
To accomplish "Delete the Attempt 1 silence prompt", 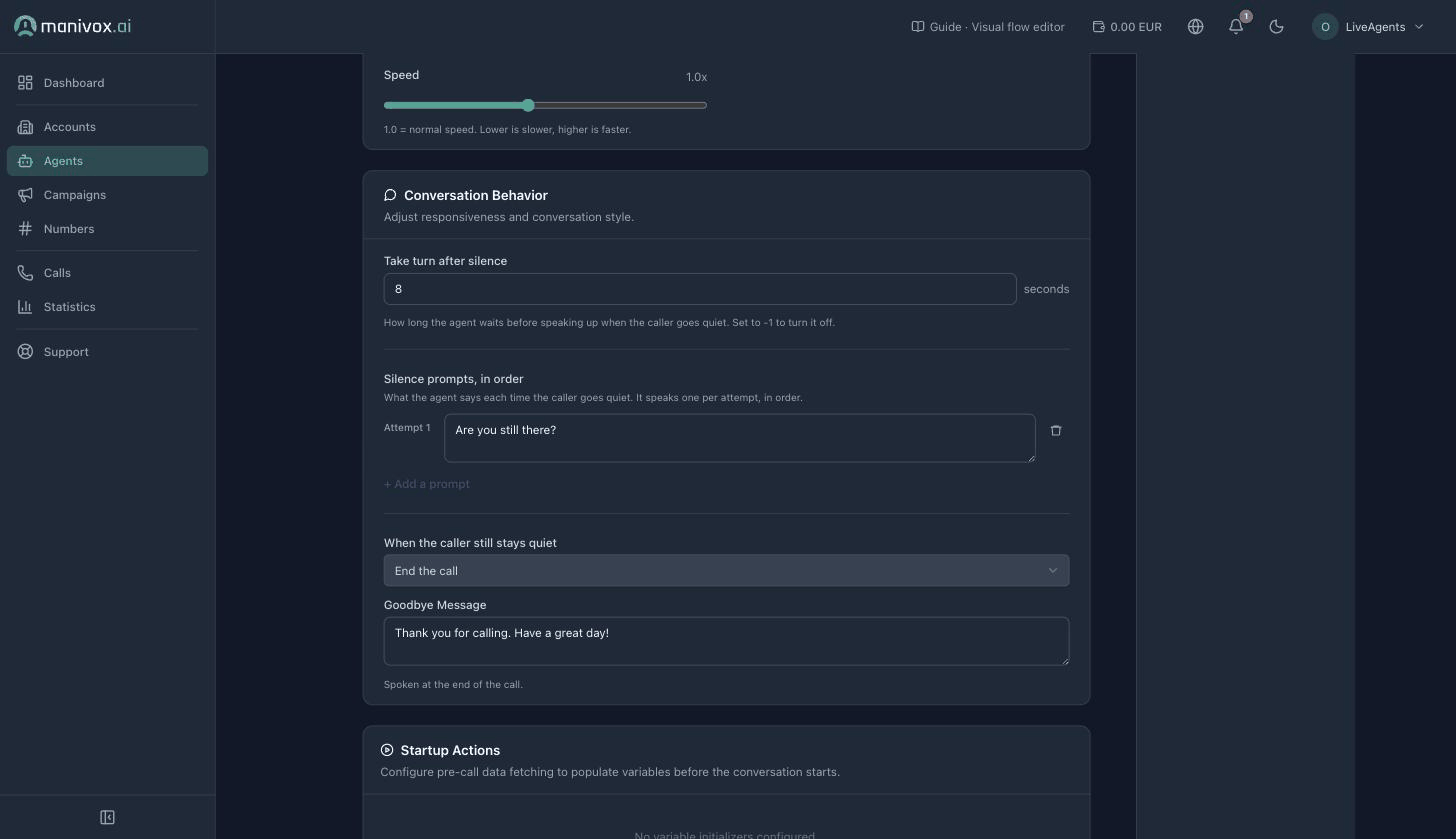I will pos(1055,431).
